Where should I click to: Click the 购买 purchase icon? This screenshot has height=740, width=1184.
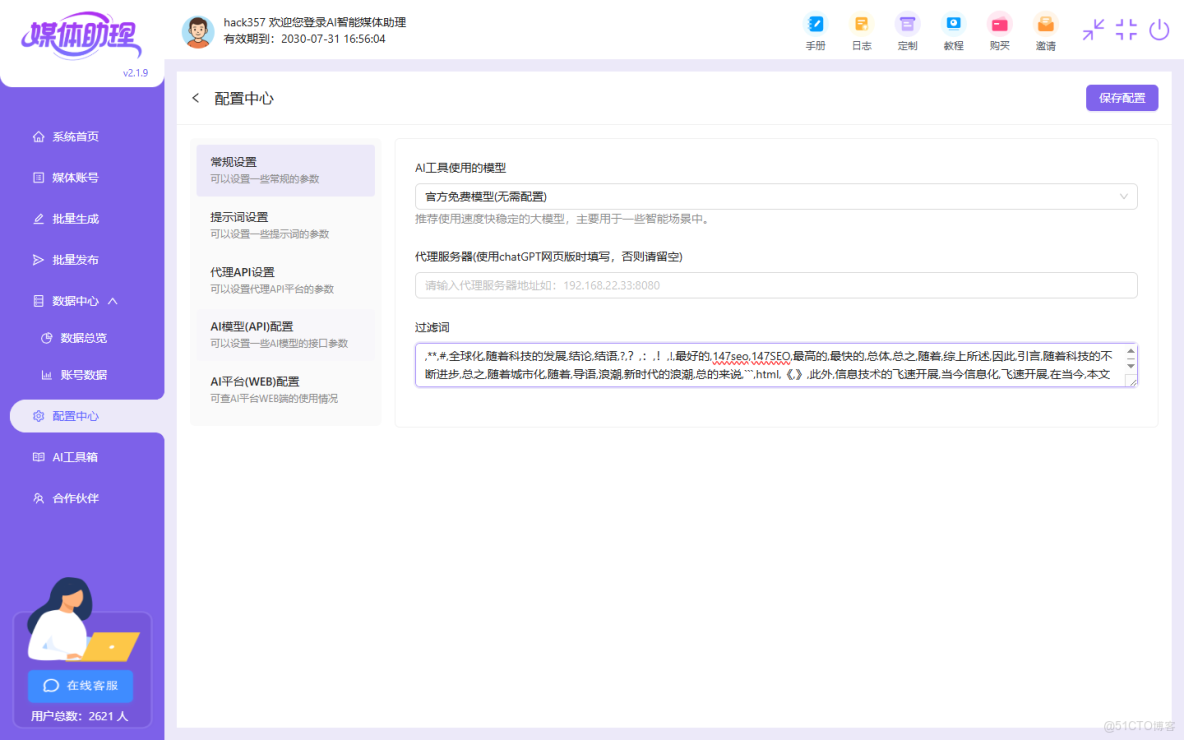tap(999, 30)
